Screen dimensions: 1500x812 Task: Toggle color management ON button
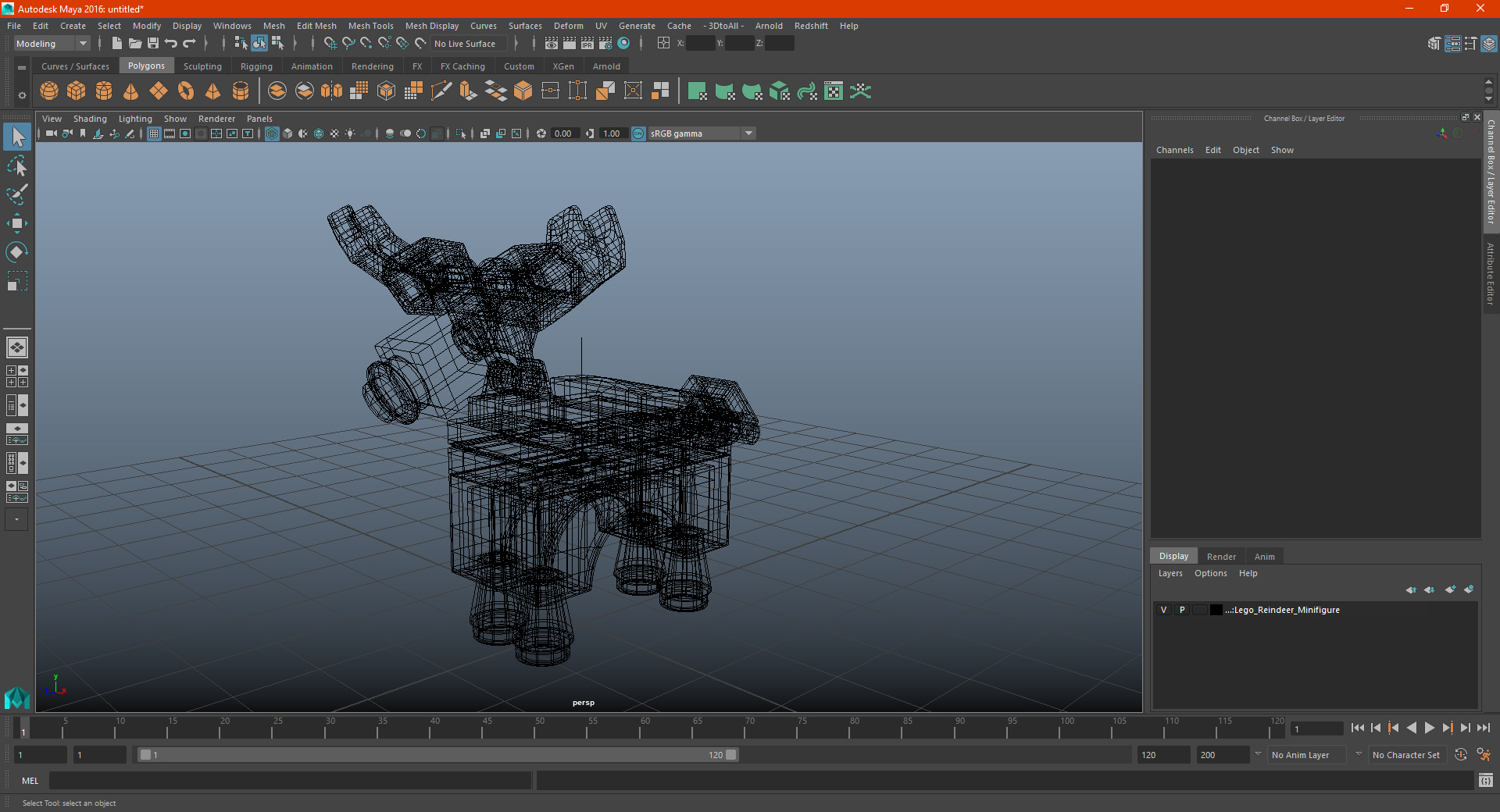[638, 134]
